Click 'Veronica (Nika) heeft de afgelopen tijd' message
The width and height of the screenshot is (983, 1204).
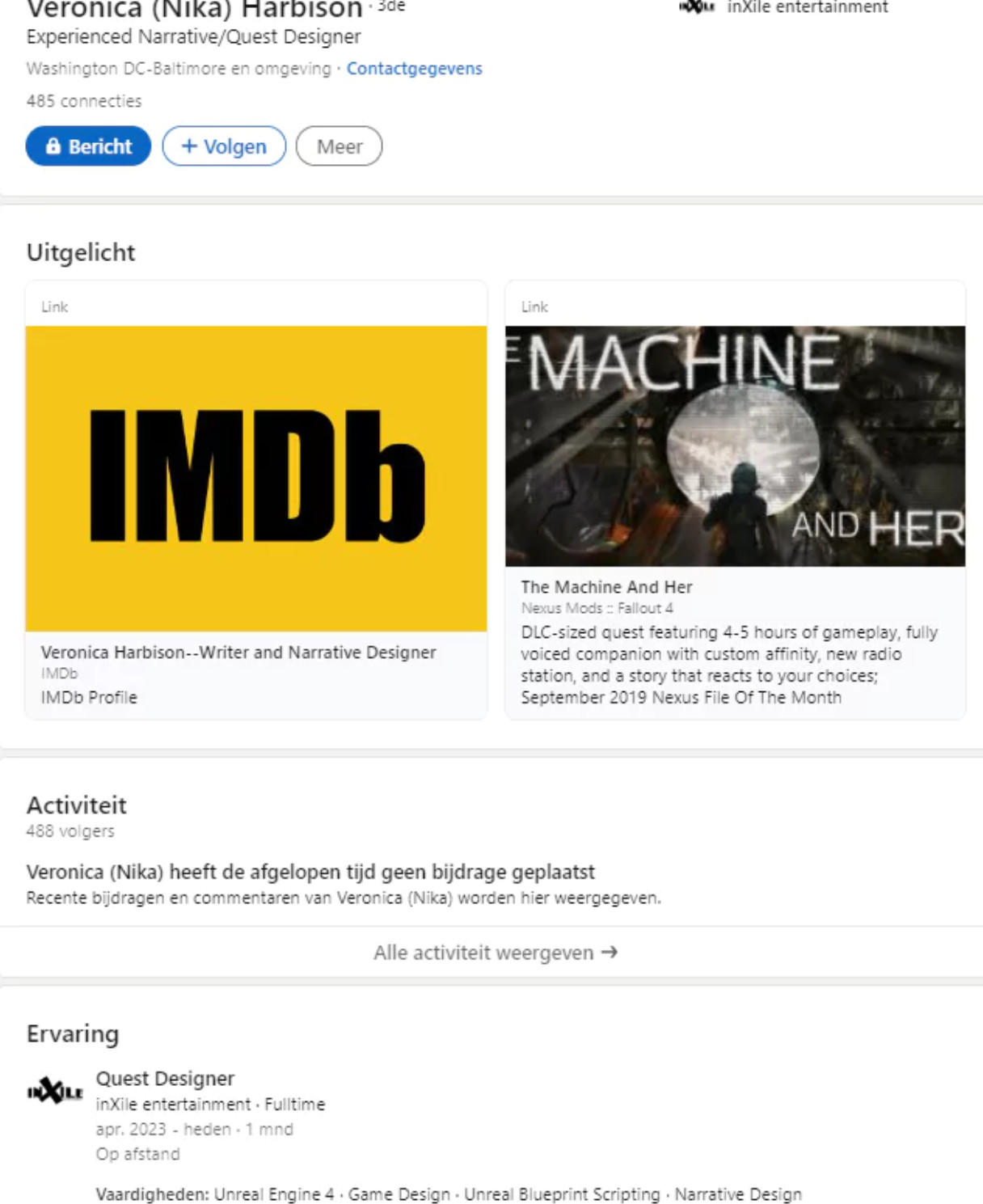coord(310,872)
